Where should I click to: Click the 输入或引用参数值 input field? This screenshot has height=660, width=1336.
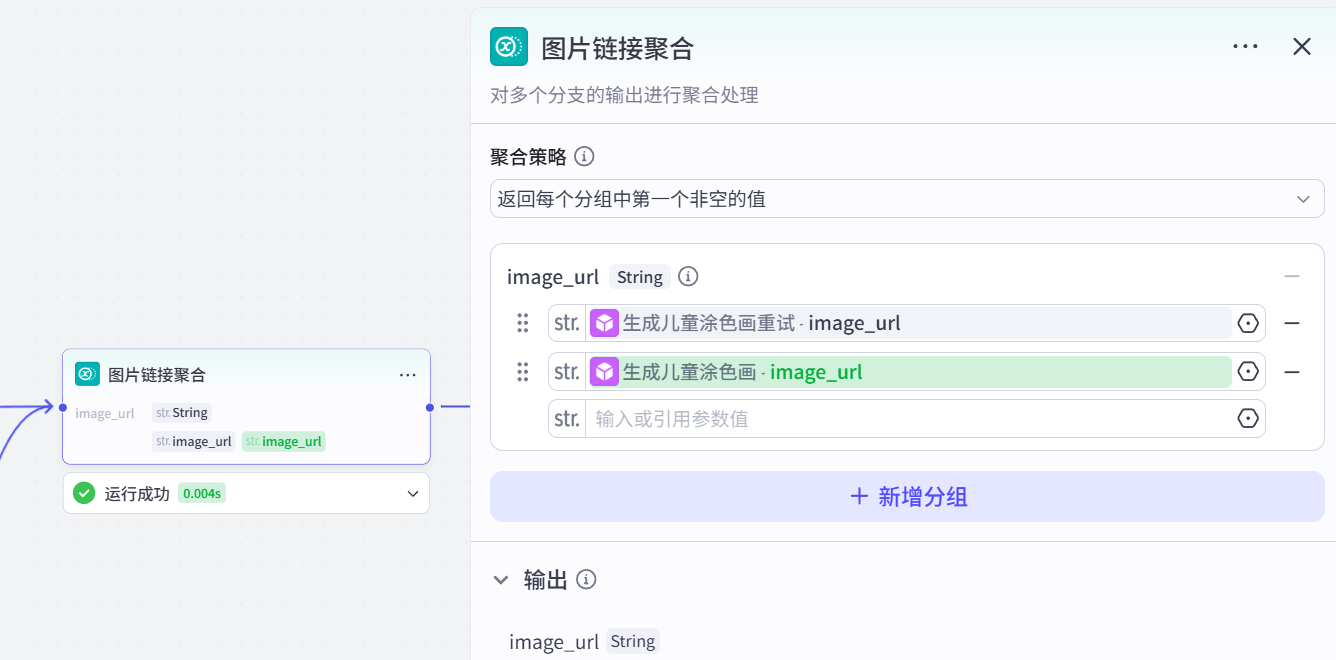coord(907,418)
